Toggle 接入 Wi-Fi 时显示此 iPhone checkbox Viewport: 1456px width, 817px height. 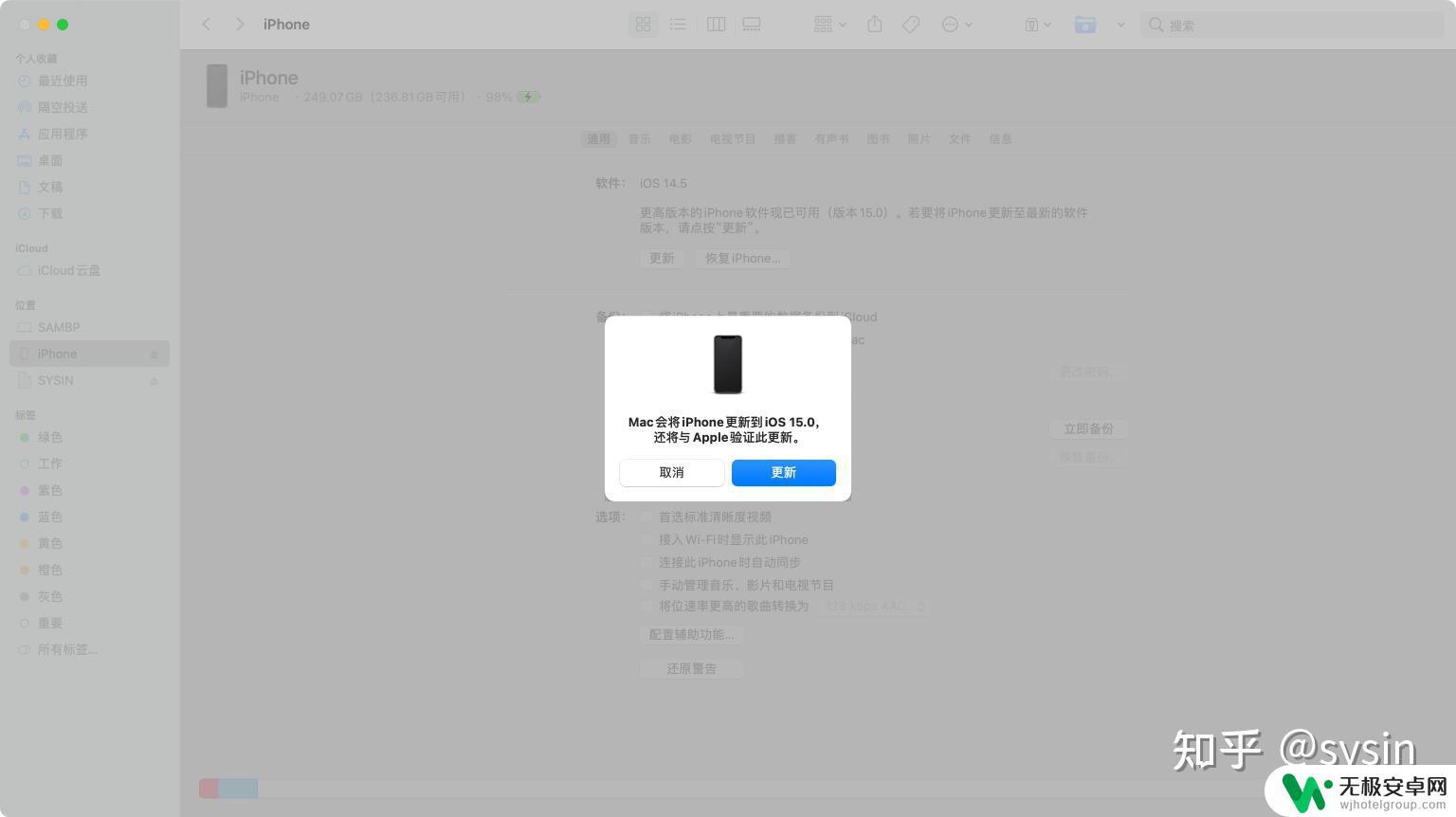pos(646,539)
